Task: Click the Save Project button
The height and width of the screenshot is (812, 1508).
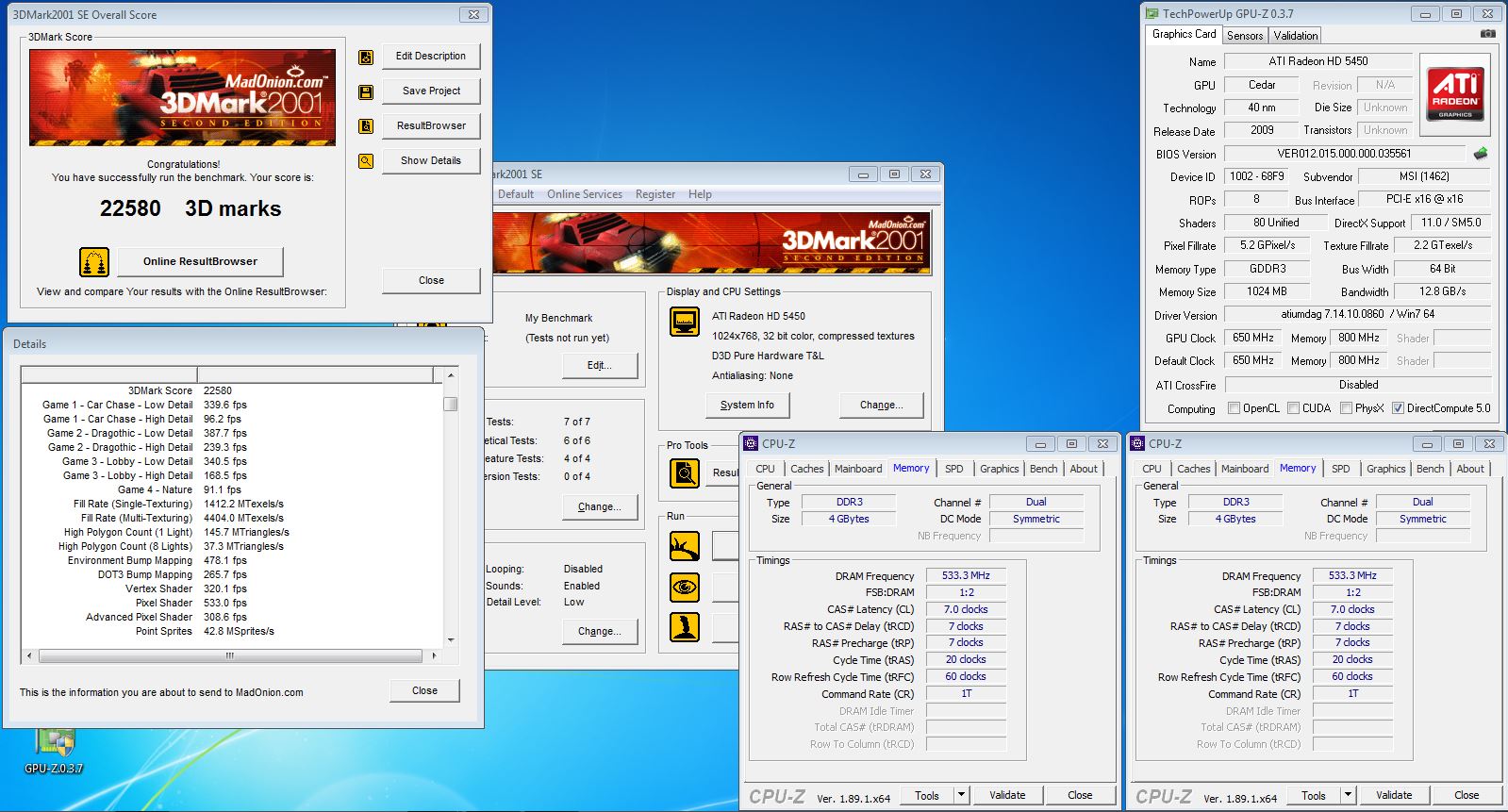Action: coord(431,91)
